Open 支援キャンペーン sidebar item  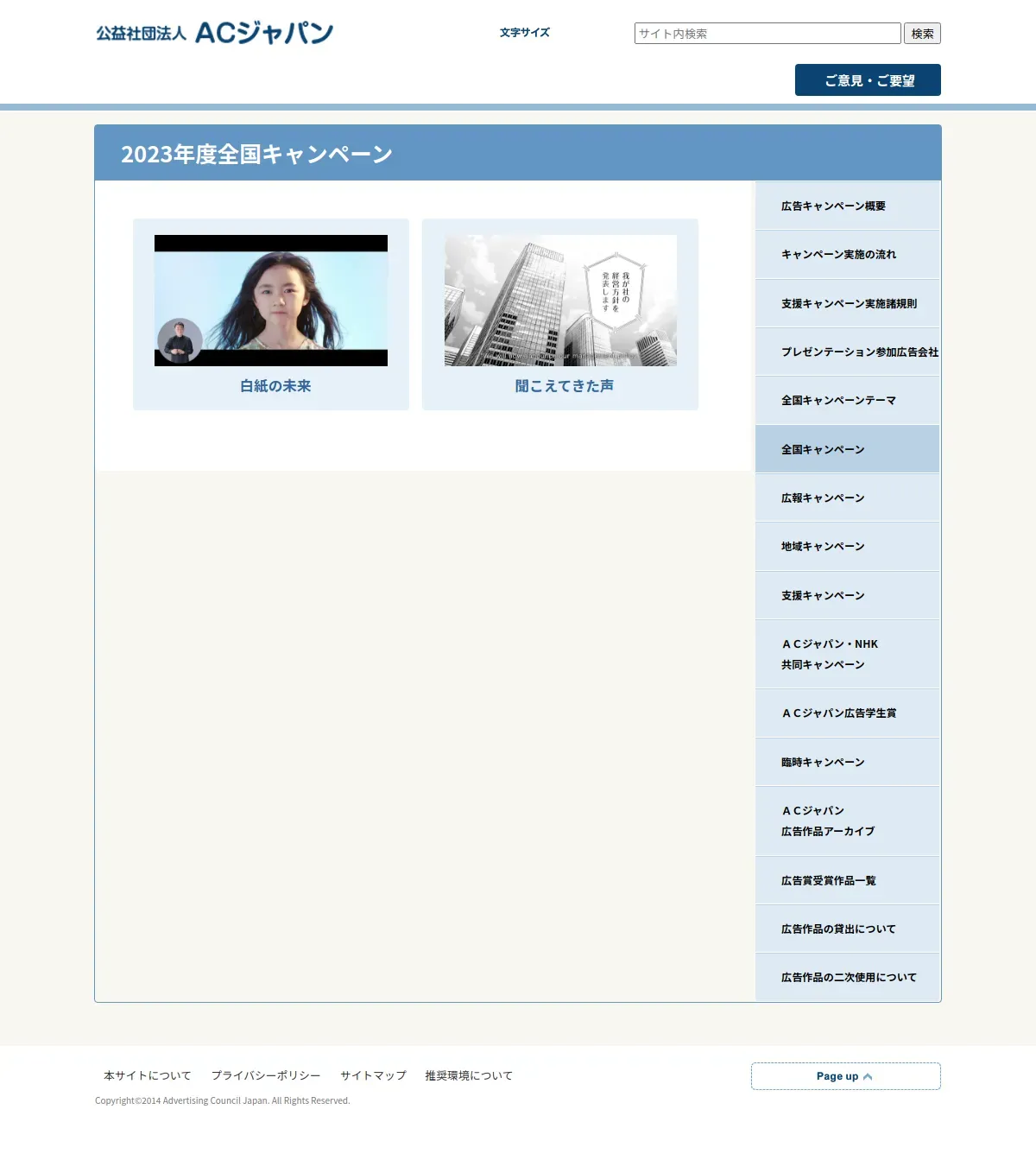848,595
